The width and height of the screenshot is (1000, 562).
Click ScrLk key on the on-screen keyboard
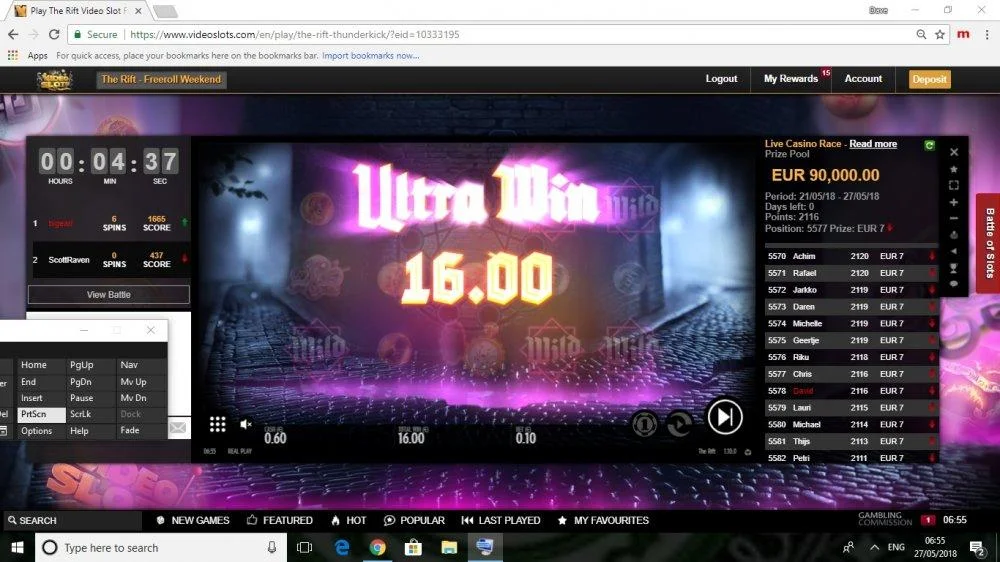click(90, 415)
